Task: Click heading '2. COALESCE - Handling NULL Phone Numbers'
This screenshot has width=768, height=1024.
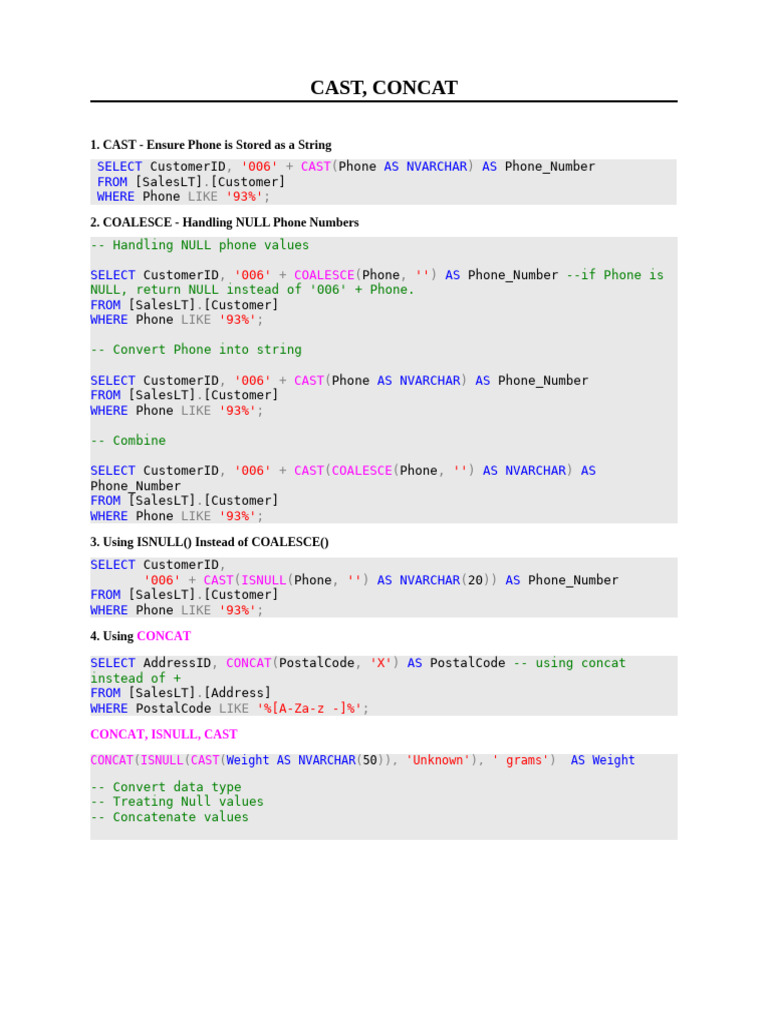Action: pos(224,223)
